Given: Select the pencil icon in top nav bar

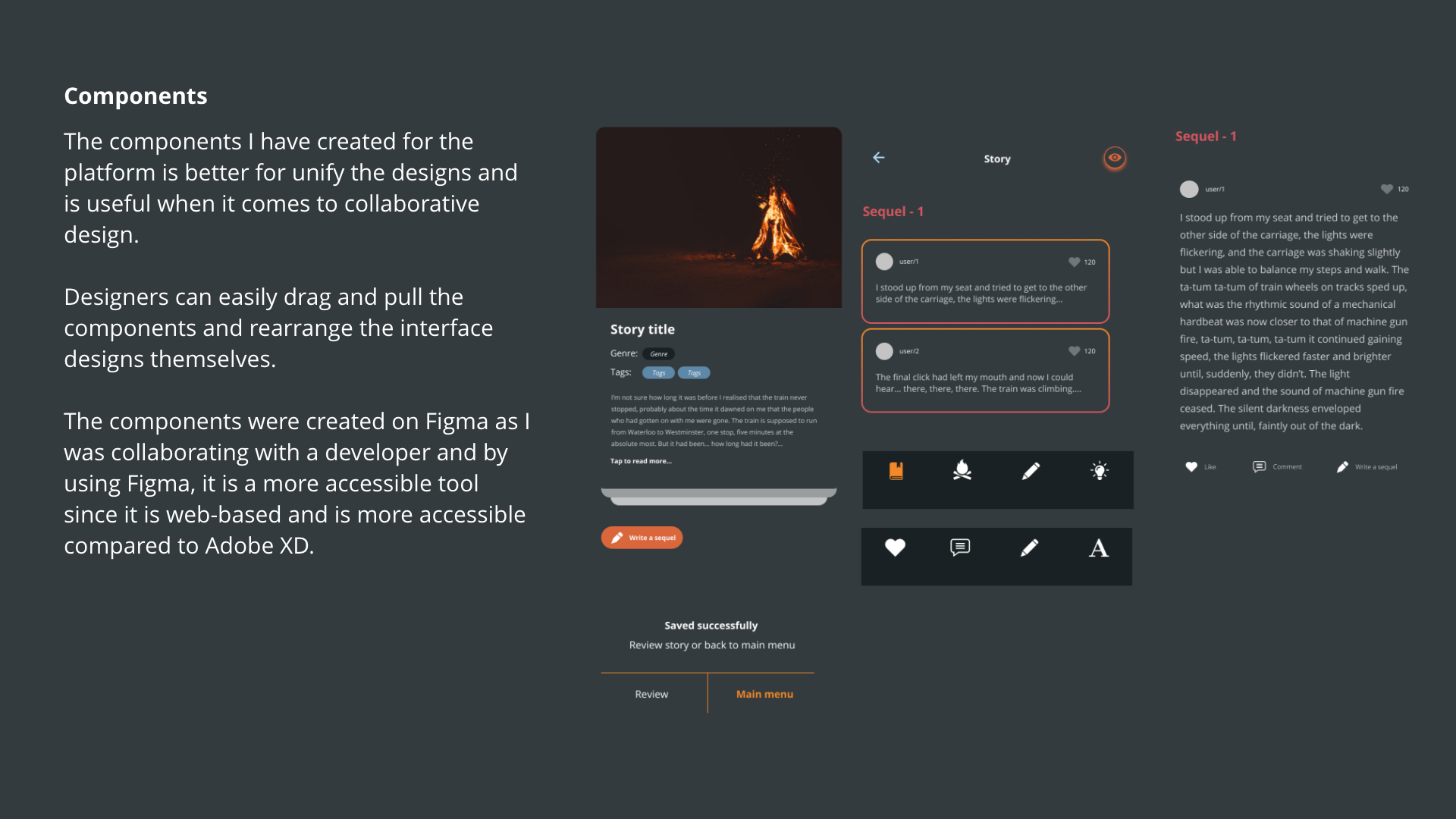Looking at the screenshot, I should [1031, 471].
